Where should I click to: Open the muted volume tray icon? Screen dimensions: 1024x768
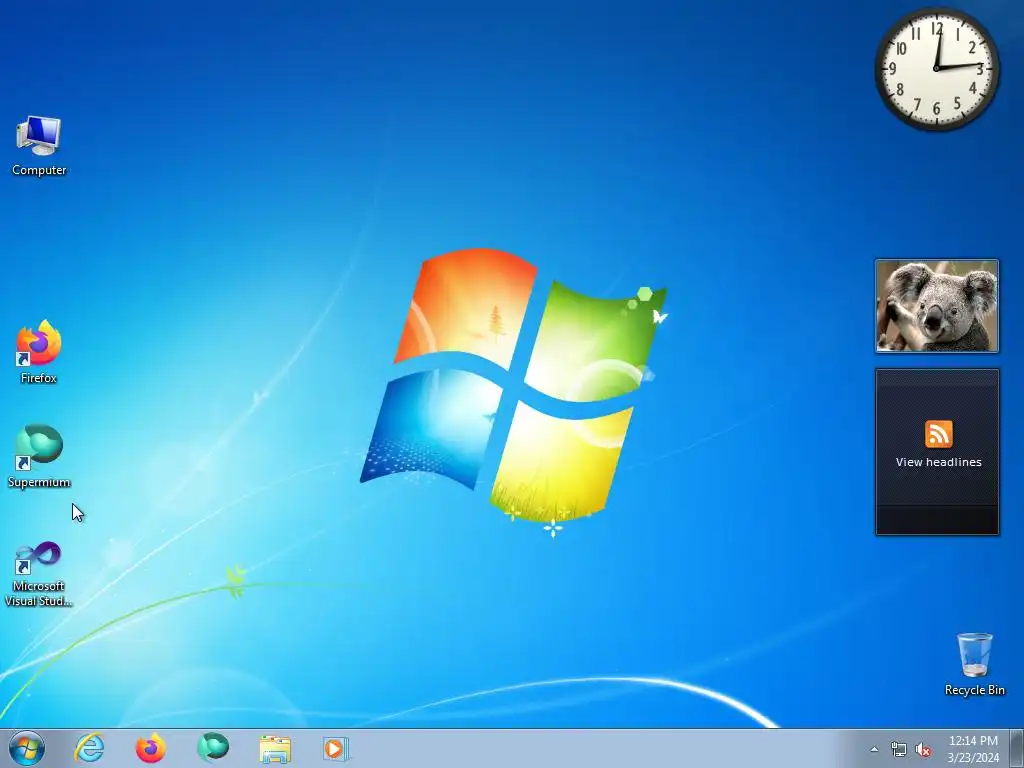point(923,749)
